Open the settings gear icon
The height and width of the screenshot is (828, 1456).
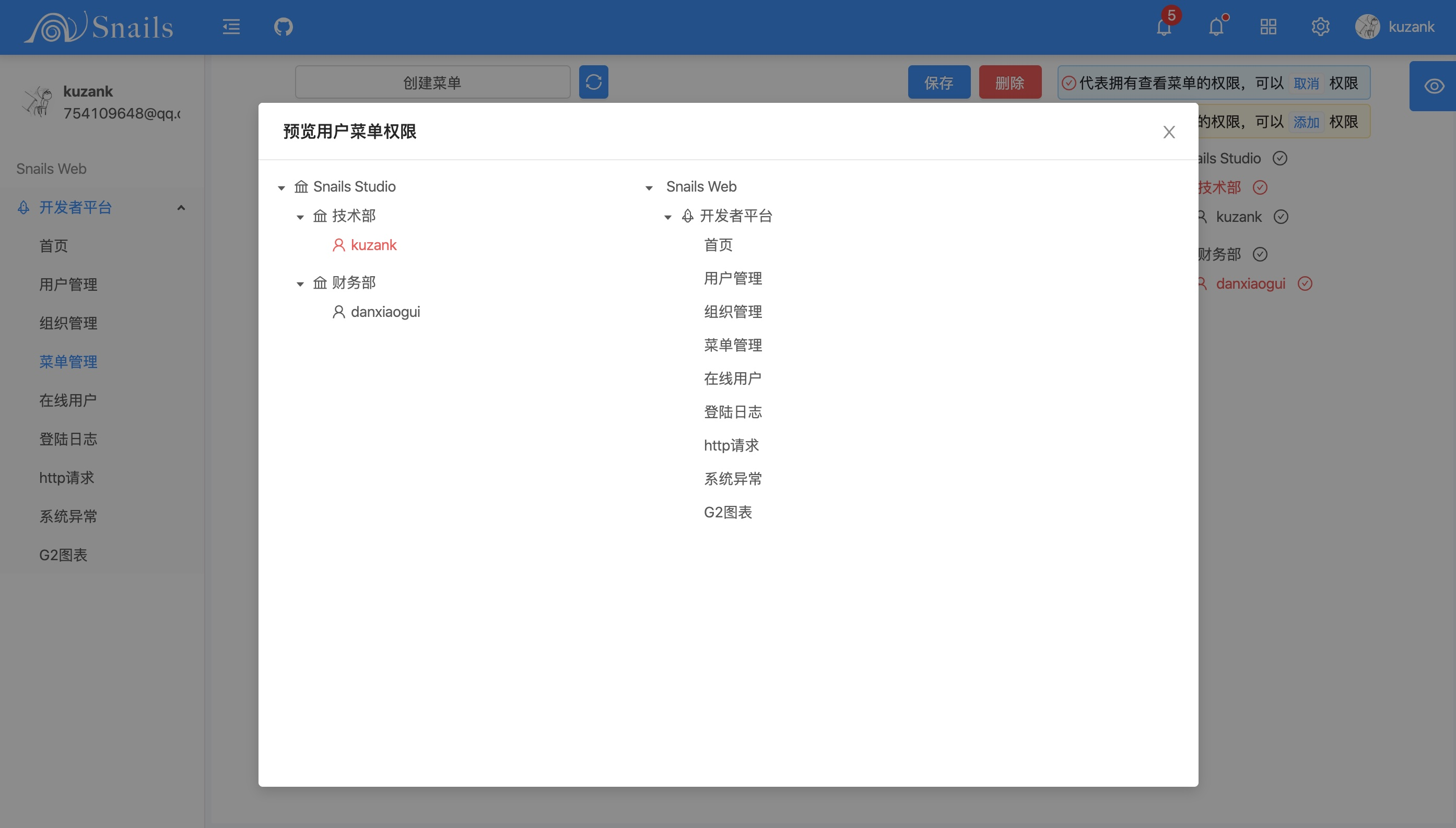pos(1320,27)
